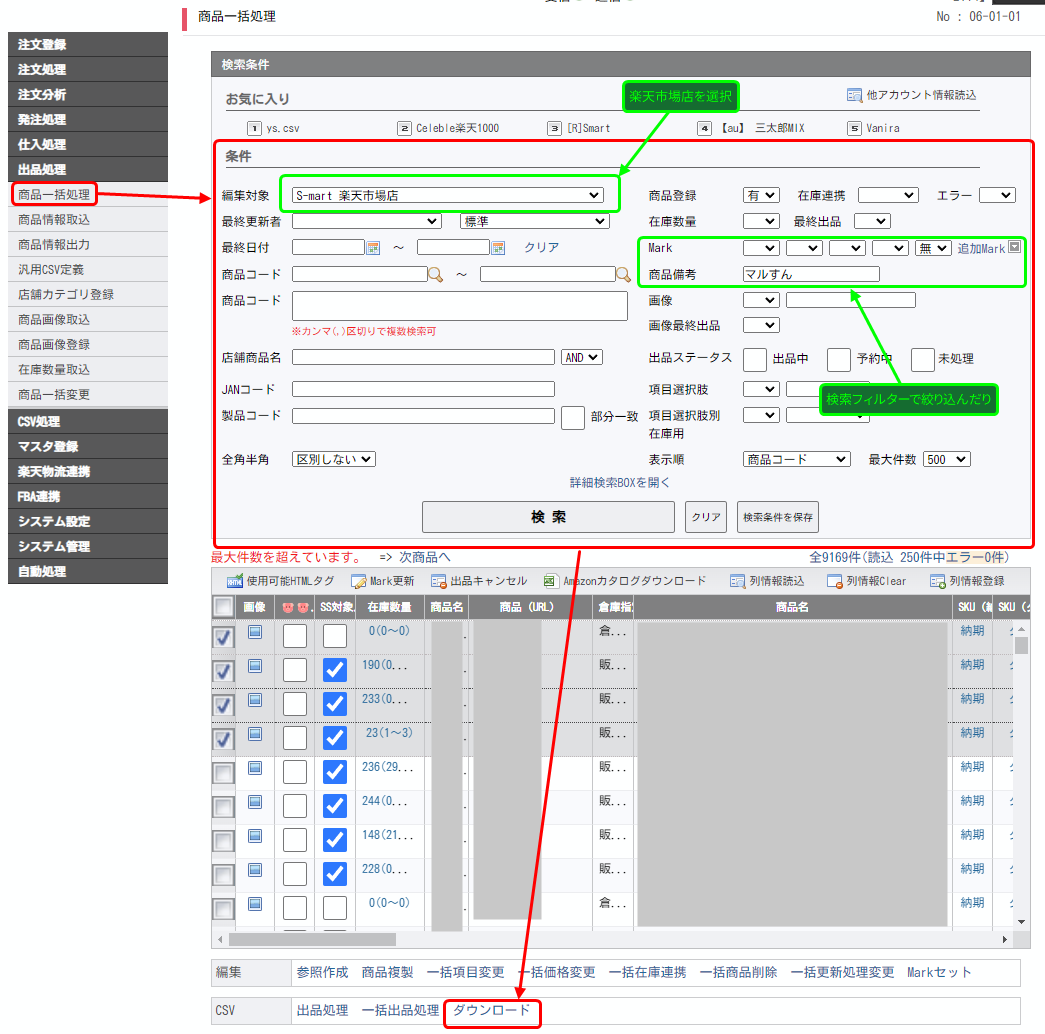
Task: Check the select-all checkbox in table header
Action: (x=224, y=607)
